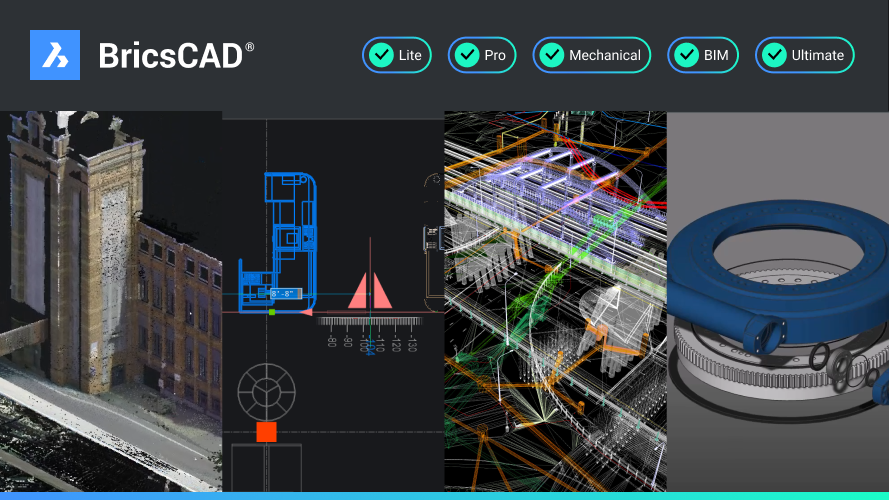Select the Mechanical badge label
The width and height of the screenshot is (889, 500).
tap(605, 55)
